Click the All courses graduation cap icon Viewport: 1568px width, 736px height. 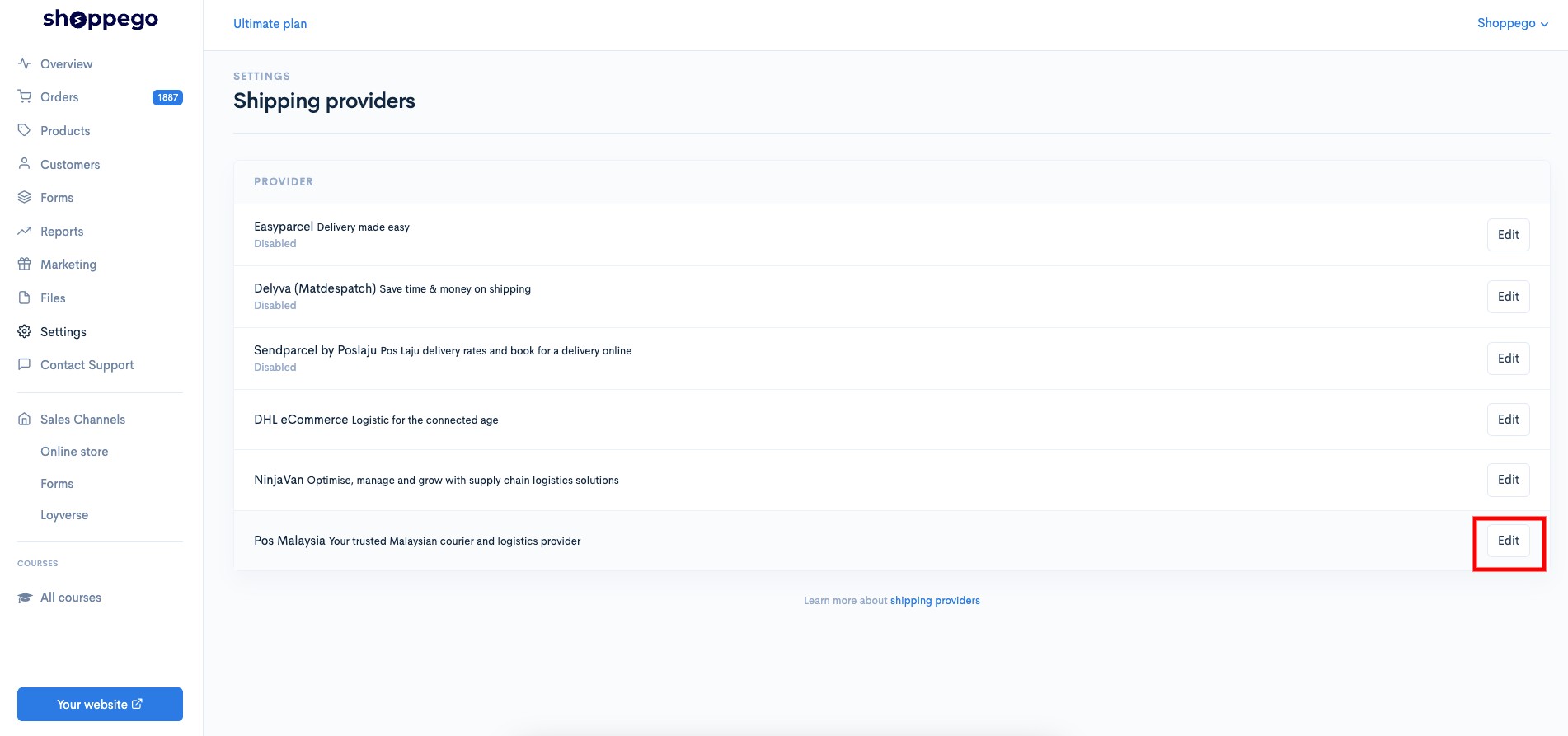pos(25,598)
